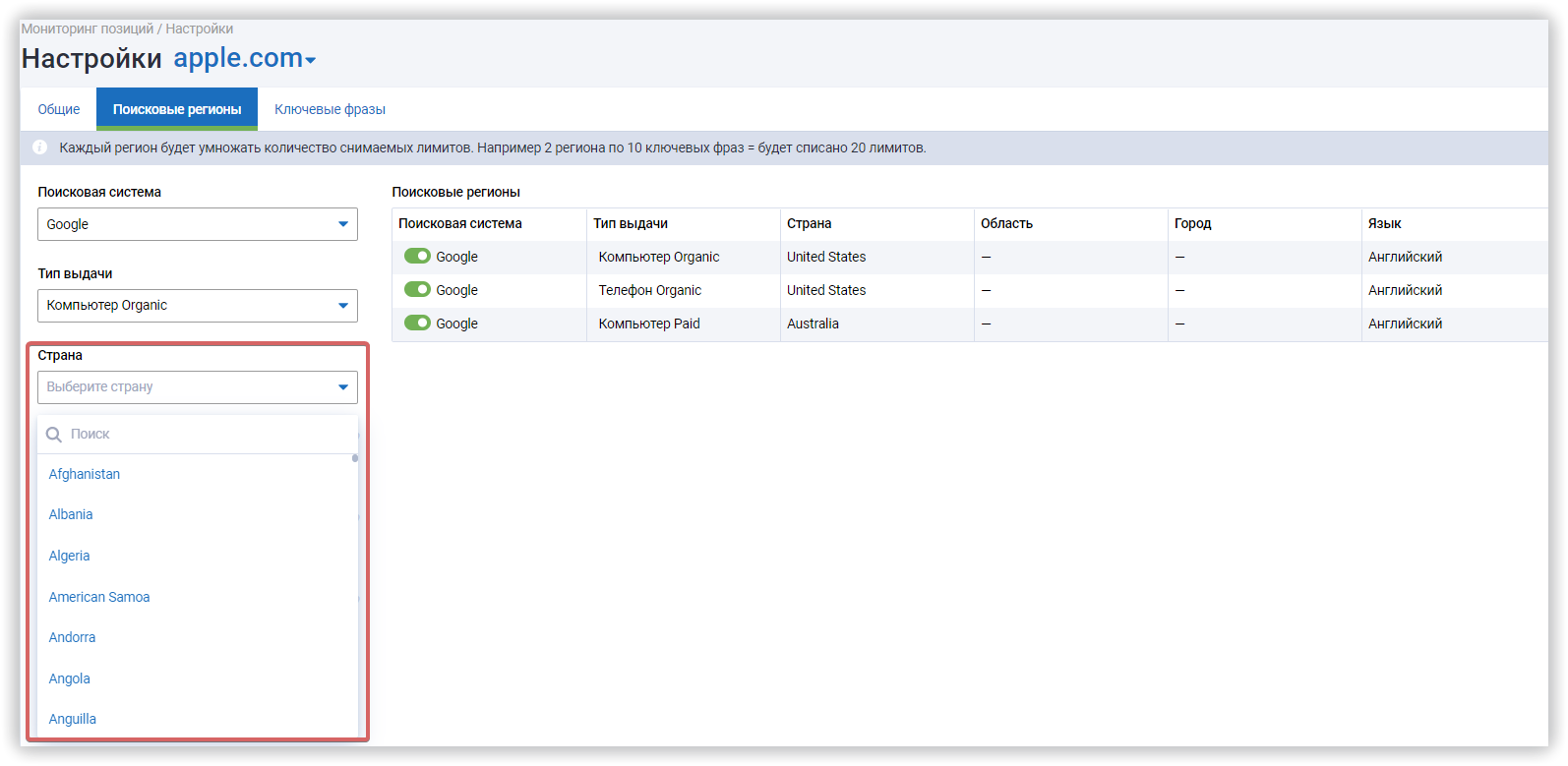Select the Поисковые регионы tab
The image size is (1568, 766).
[x=177, y=109]
